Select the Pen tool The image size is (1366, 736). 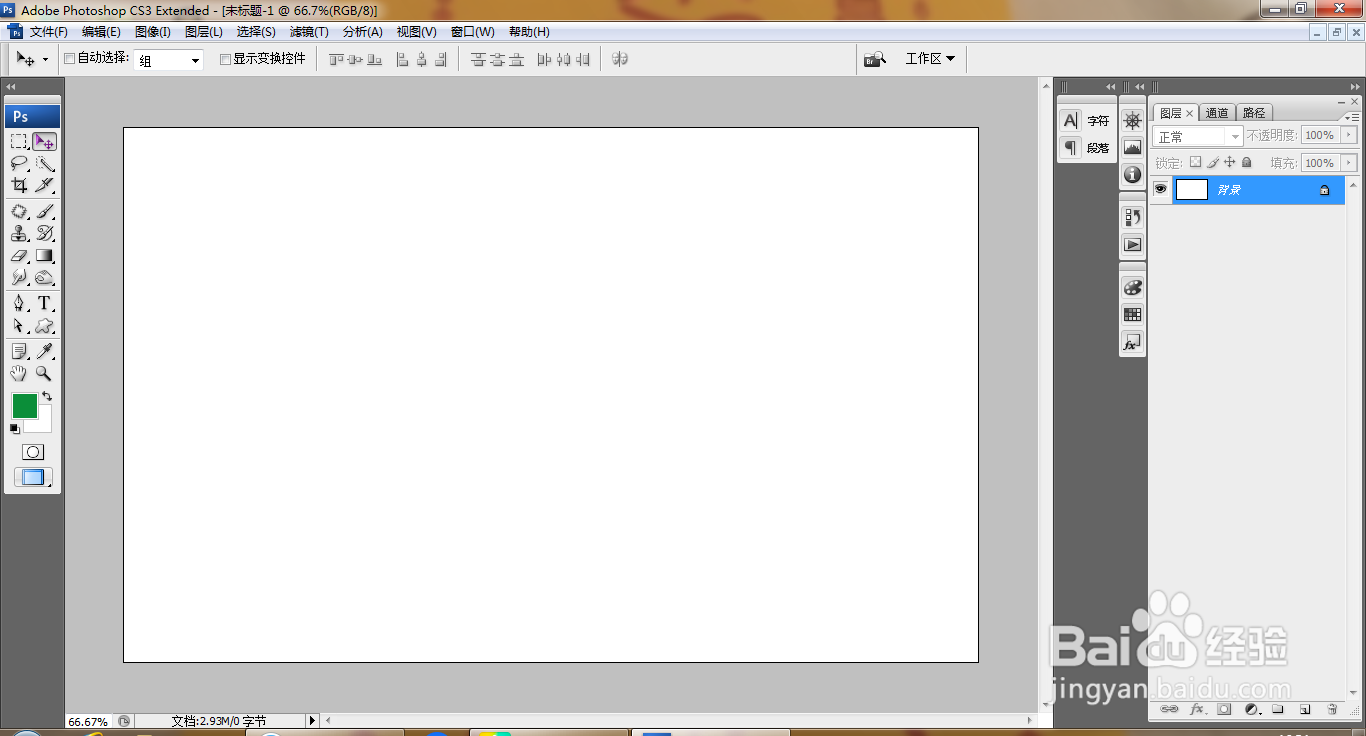[19, 303]
